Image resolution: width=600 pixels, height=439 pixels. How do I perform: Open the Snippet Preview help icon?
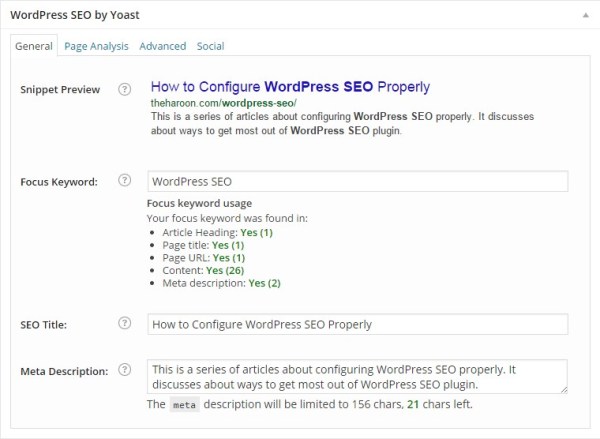tap(124, 89)
